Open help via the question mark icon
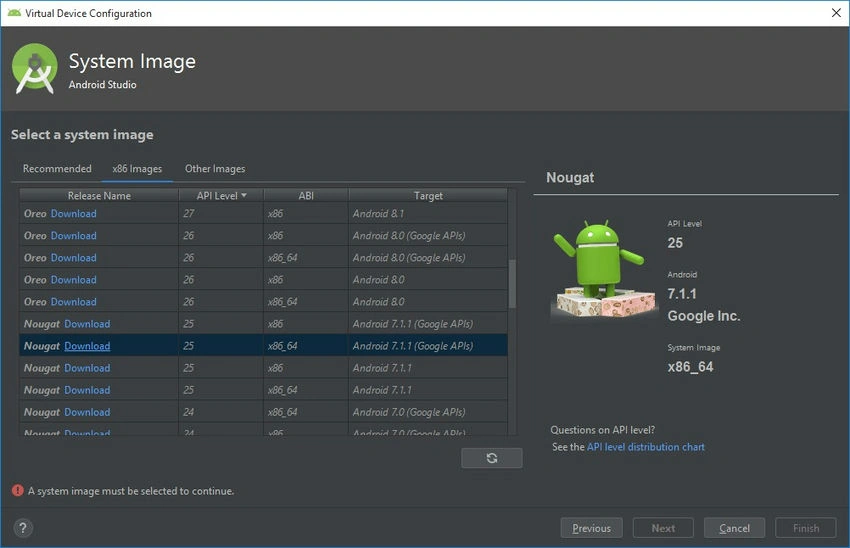The height and width of the screenshot is (548, 850). 23,528
